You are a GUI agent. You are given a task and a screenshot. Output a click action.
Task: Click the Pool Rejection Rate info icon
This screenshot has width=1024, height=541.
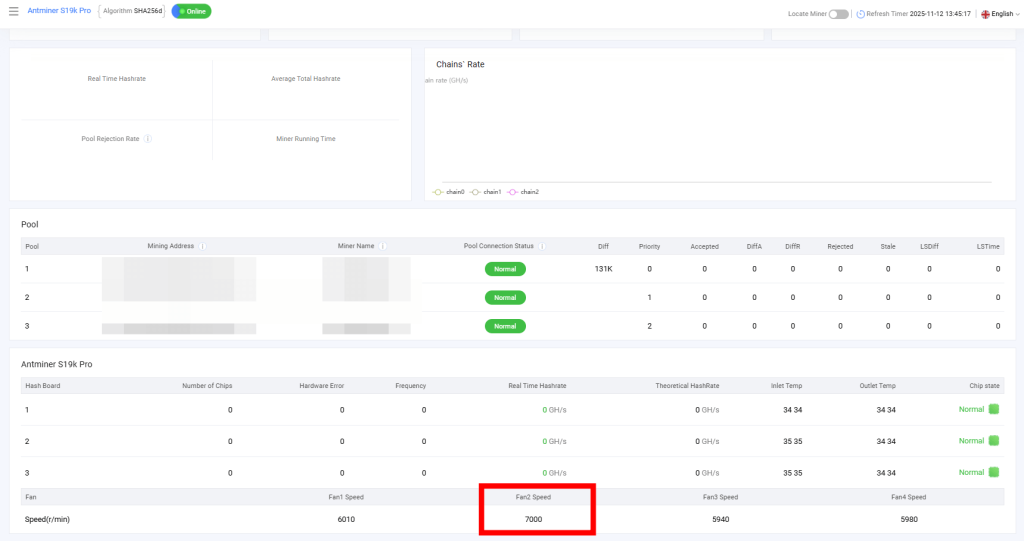148,139
